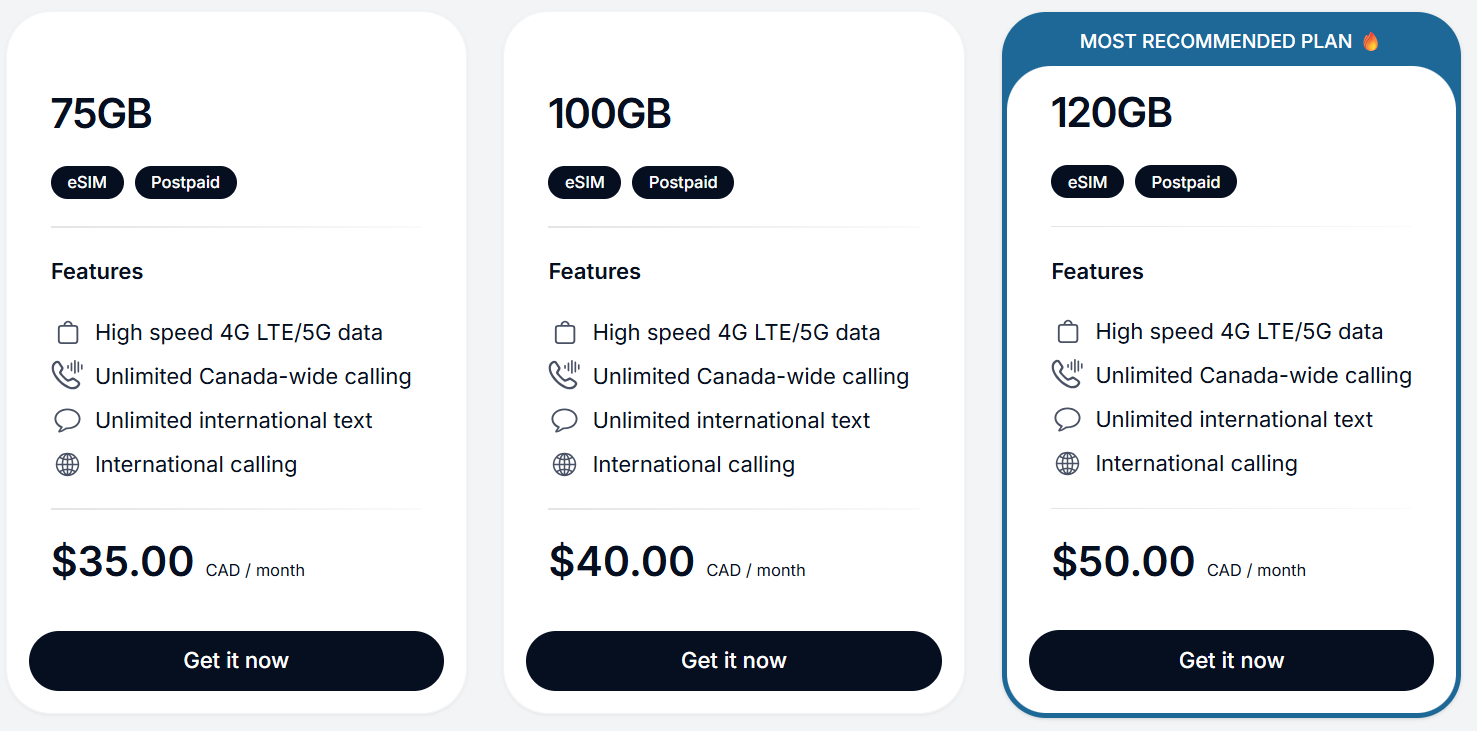Click the globe icon in 100GB plan
This screenshot has height=731, width=1477.
pyautogui.click(x=564, y=464)
